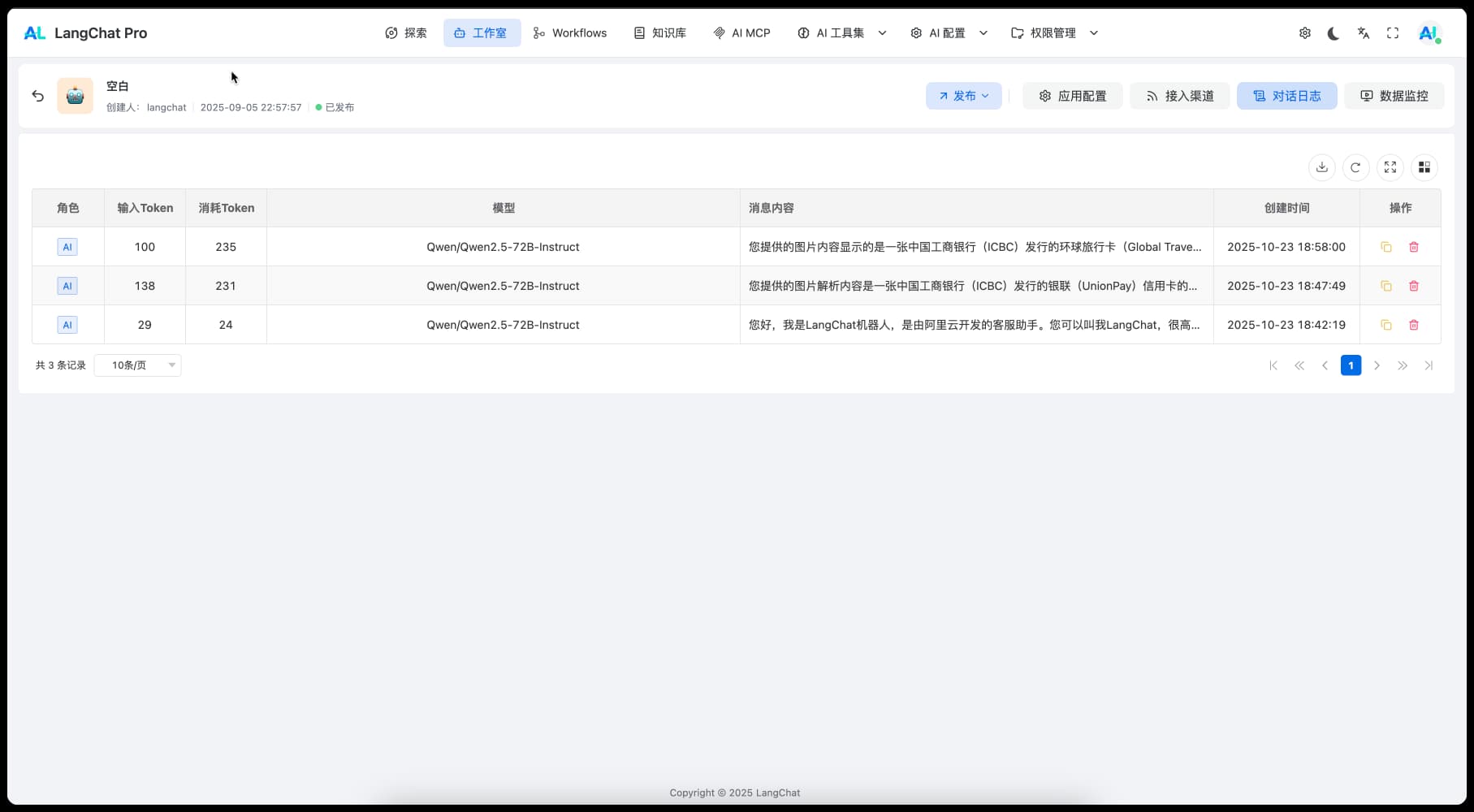1474x812 pixels.
Task: Delete the 18:42:19 log row
Action: click(1414, 325)
